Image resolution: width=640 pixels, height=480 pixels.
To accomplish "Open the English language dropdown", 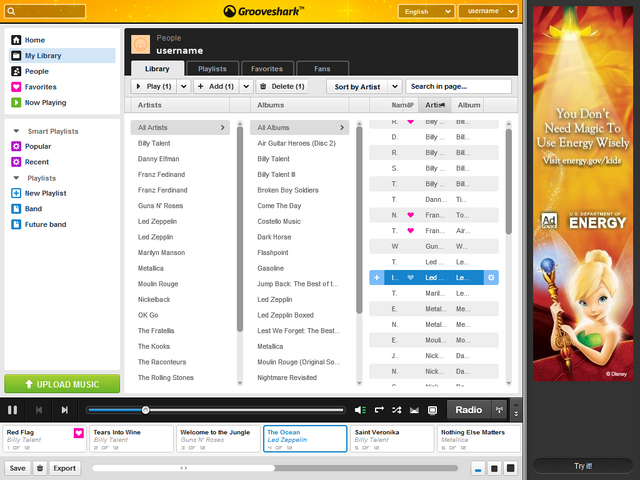I will point(426,11).
